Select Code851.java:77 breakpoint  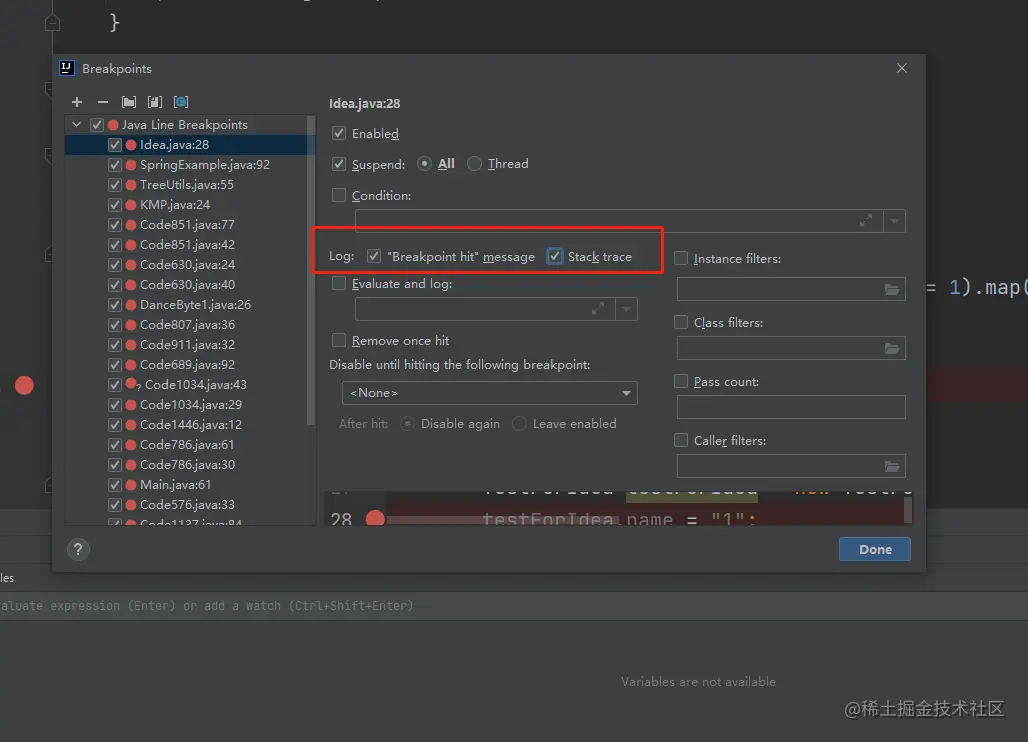(187, 225)
